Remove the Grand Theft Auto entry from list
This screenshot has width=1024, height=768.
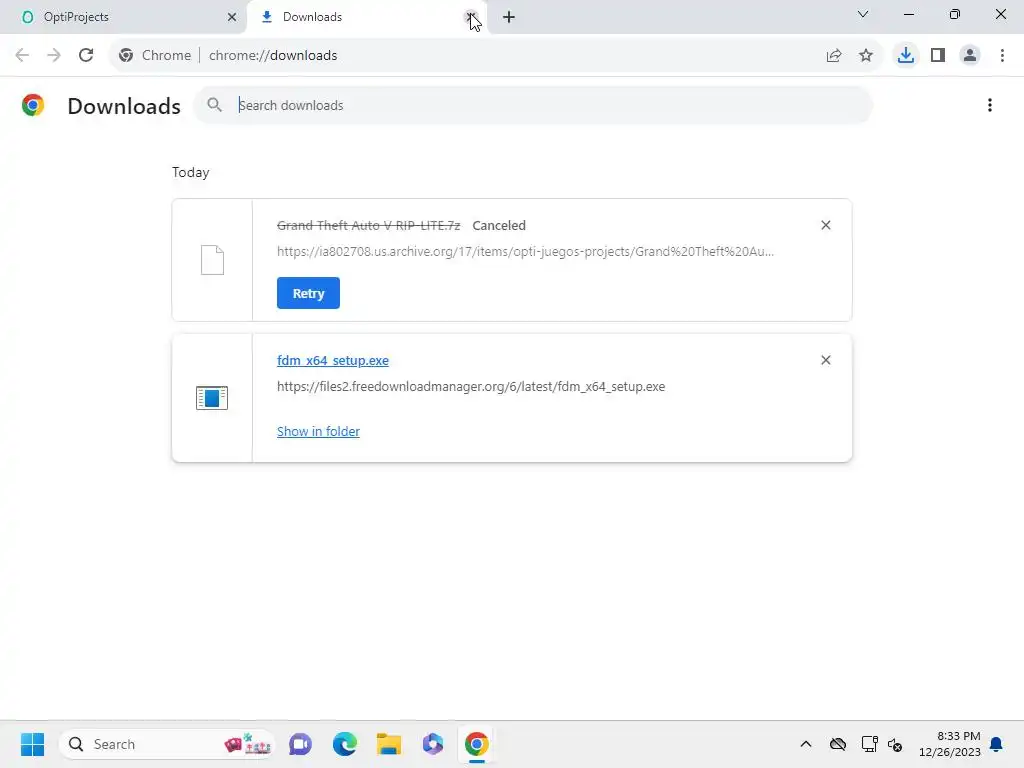825,225
